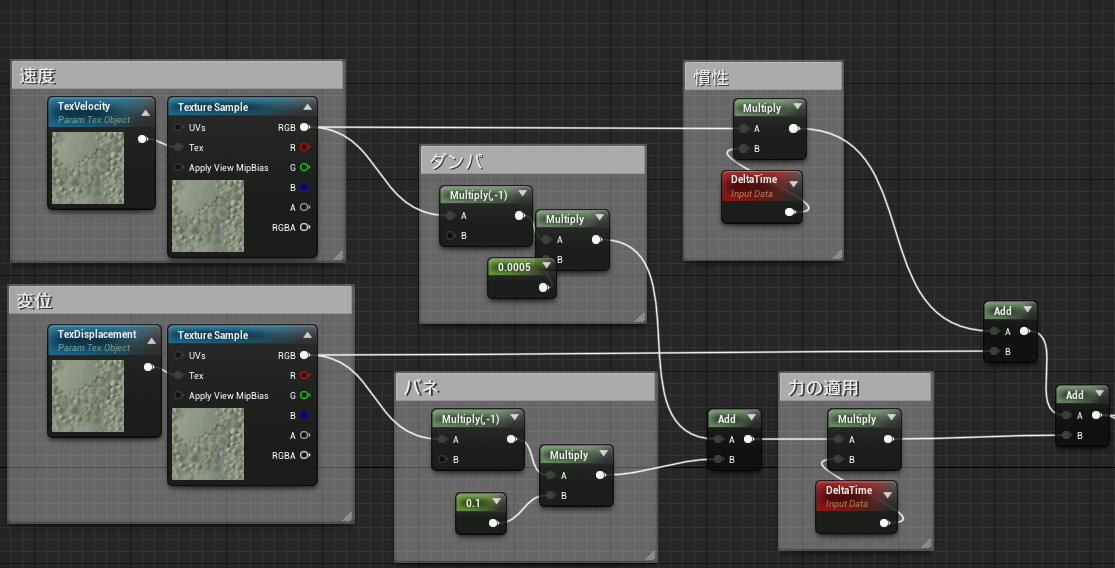Screen dimensions: 1115x568
Task: Collapse the TexVelocity node with its arrow
Action: tap(145, 113)
